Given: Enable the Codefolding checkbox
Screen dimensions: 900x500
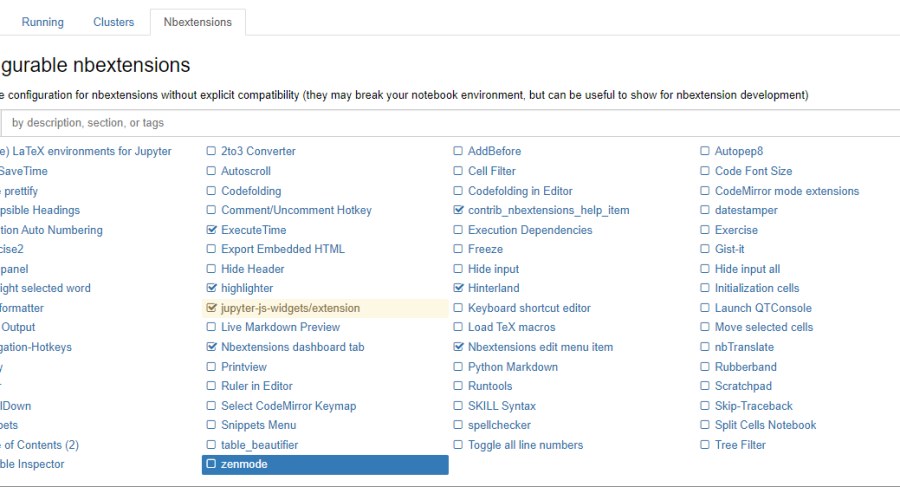Looking at the screenshot, I should click(x=211, y=191).
